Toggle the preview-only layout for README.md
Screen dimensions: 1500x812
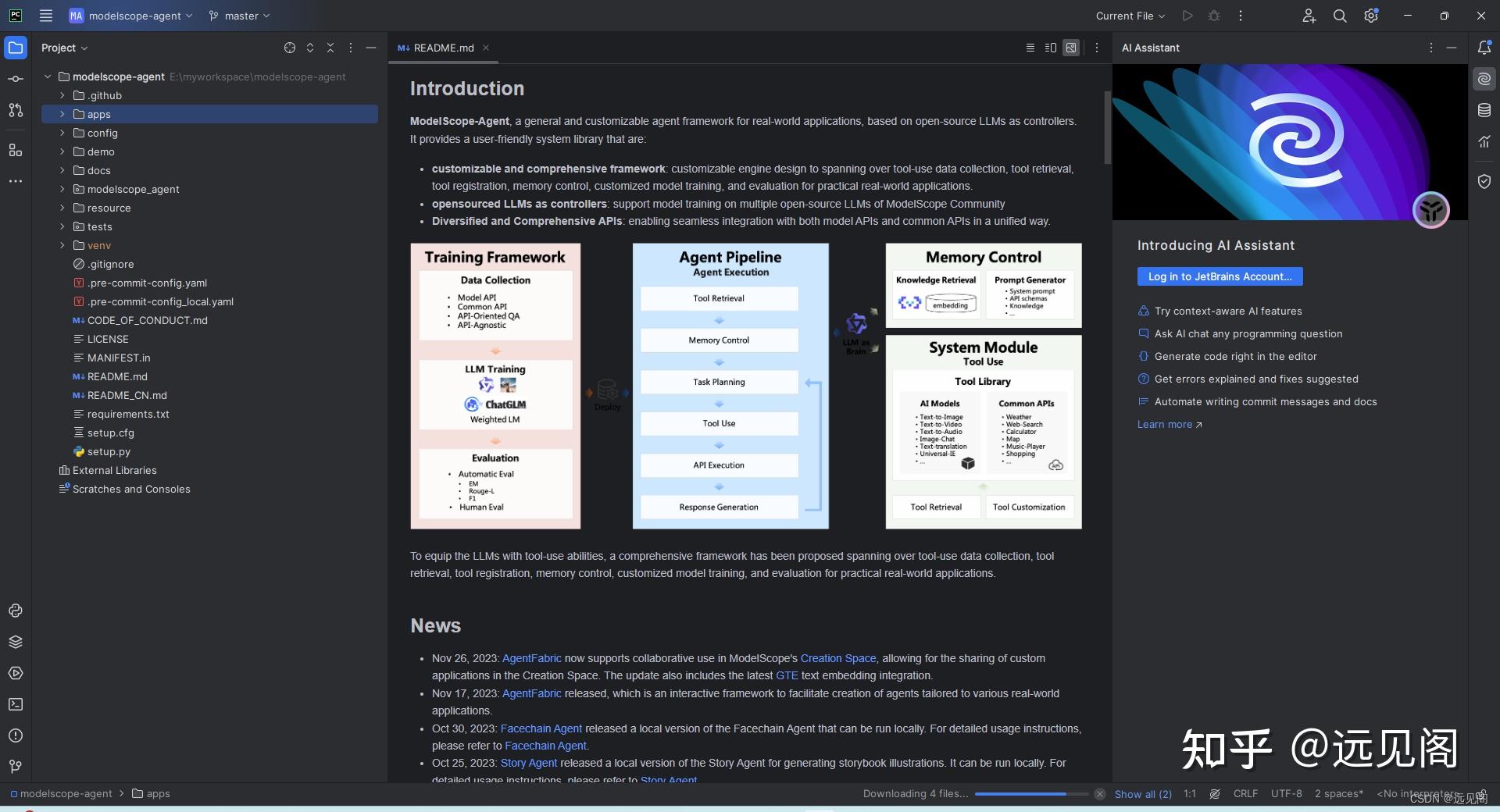[1070, 48]
